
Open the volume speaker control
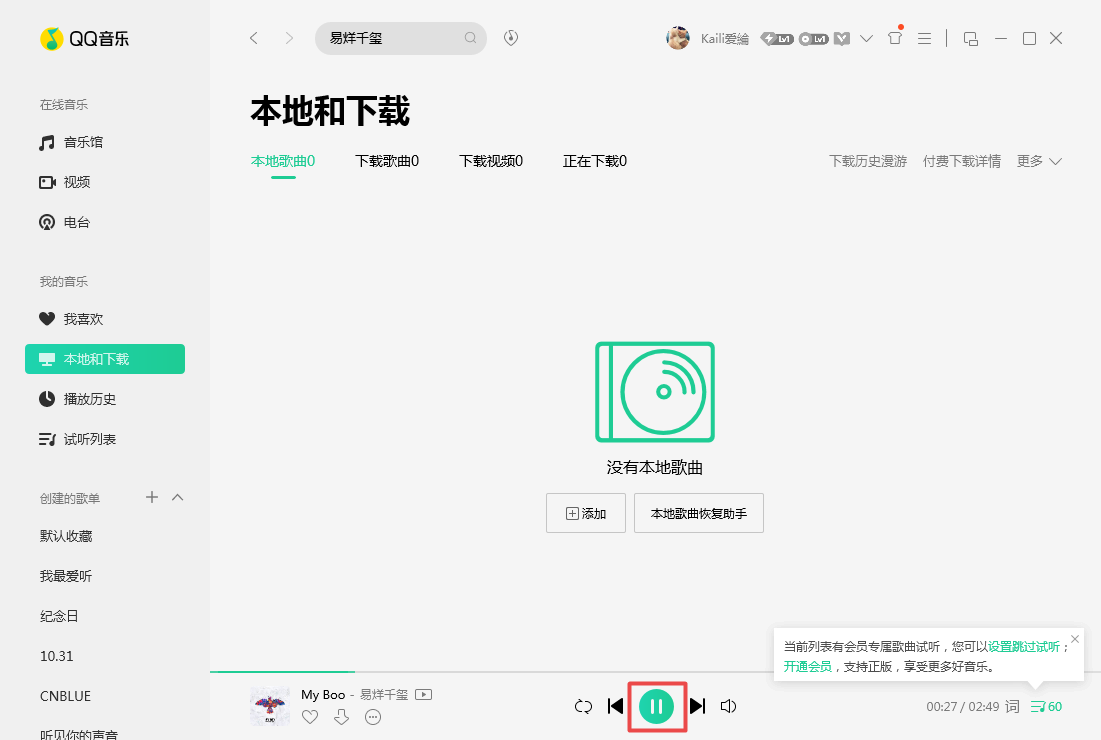click(729, 706)
